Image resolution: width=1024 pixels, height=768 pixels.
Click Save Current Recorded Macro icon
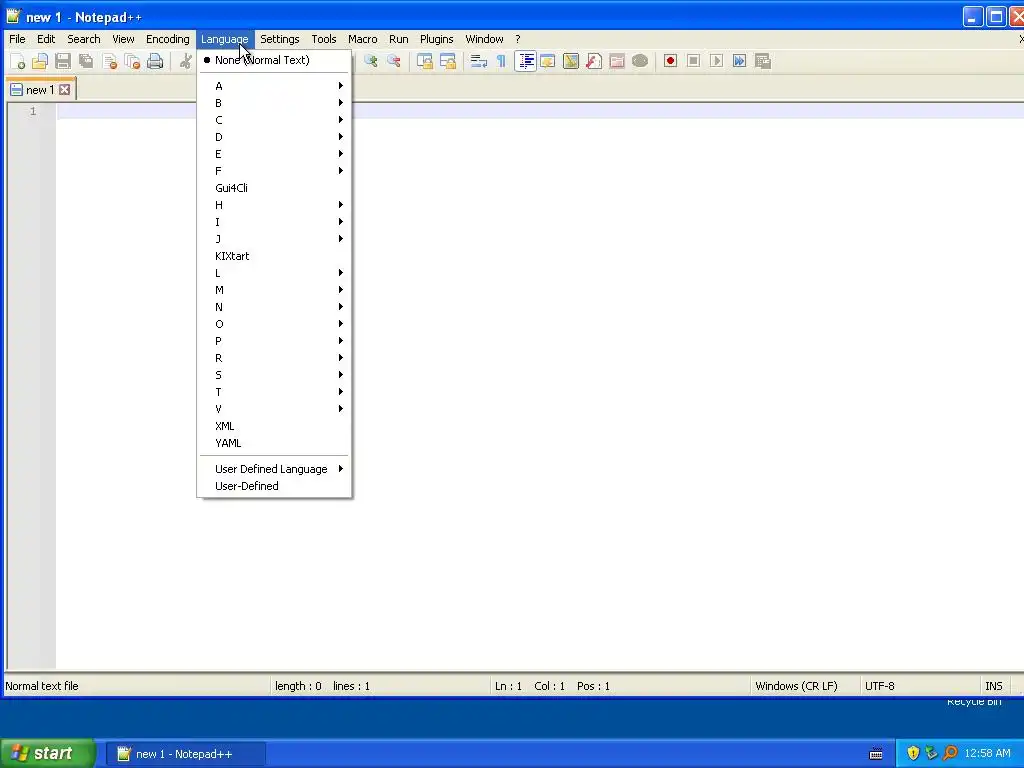tap(763, 61)
